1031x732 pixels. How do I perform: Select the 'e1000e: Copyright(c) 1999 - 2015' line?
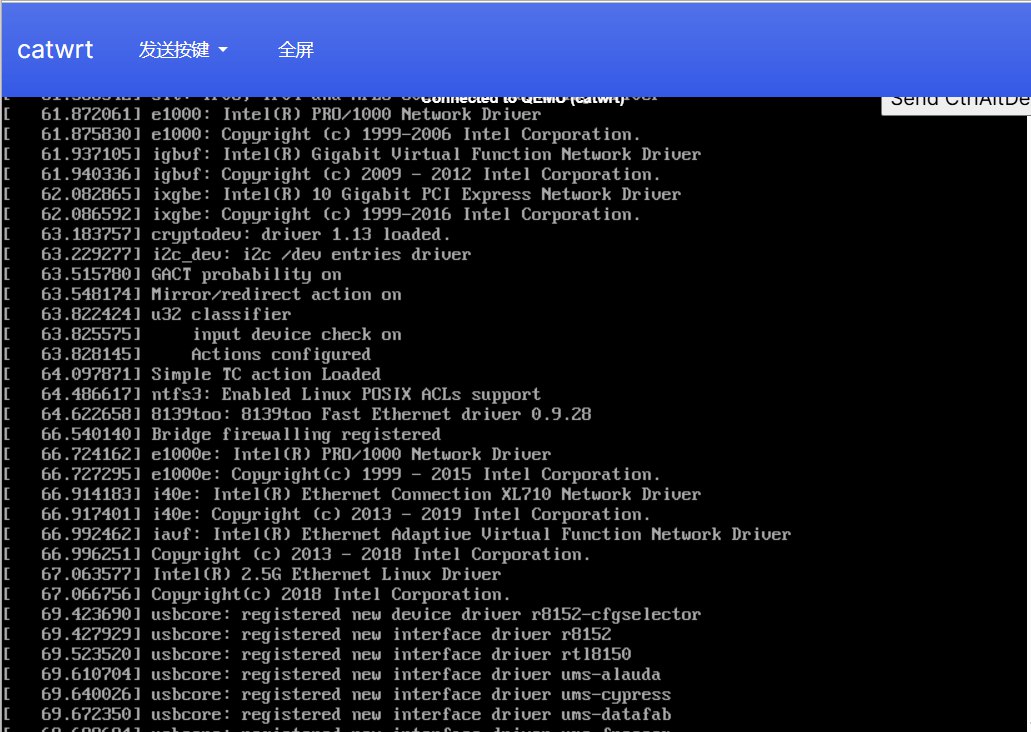[x=331, y=475]
